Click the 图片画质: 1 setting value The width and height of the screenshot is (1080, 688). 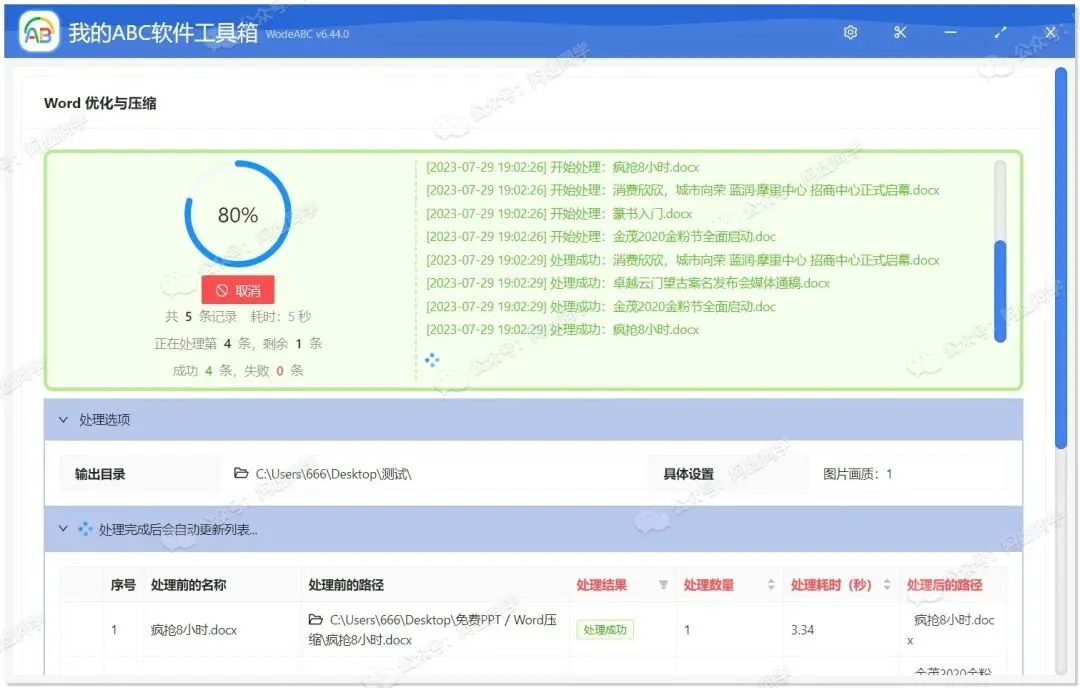click(x=858, y=474)
